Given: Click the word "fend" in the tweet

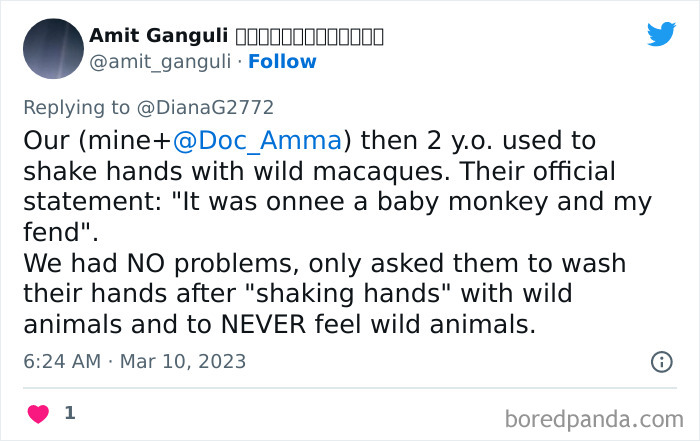Looking at the screenshot, I should click(55, 233).
